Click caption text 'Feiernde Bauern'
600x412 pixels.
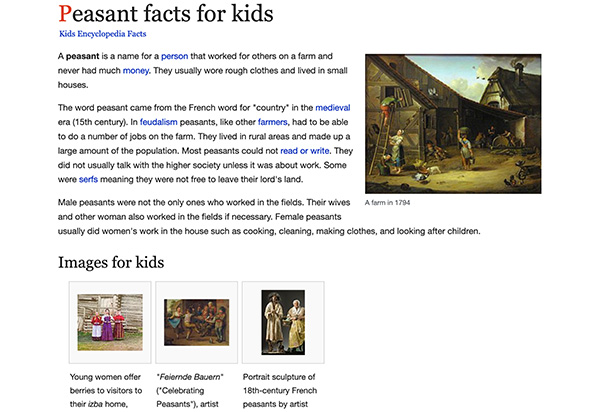[x=190, y=377]
